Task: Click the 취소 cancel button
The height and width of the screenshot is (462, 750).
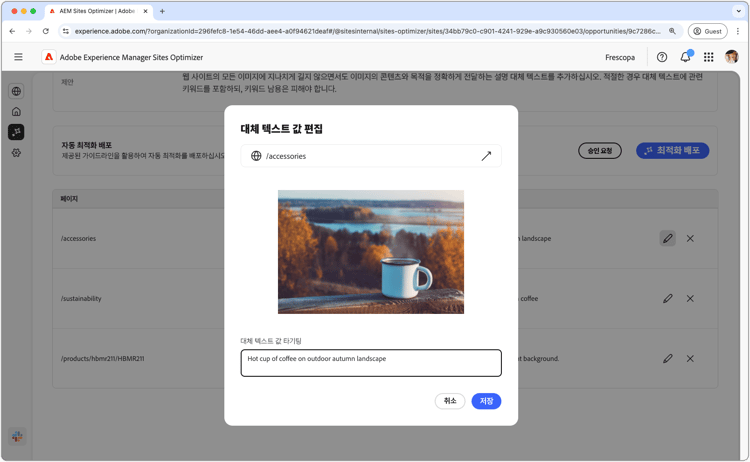Action: (450, 401)
